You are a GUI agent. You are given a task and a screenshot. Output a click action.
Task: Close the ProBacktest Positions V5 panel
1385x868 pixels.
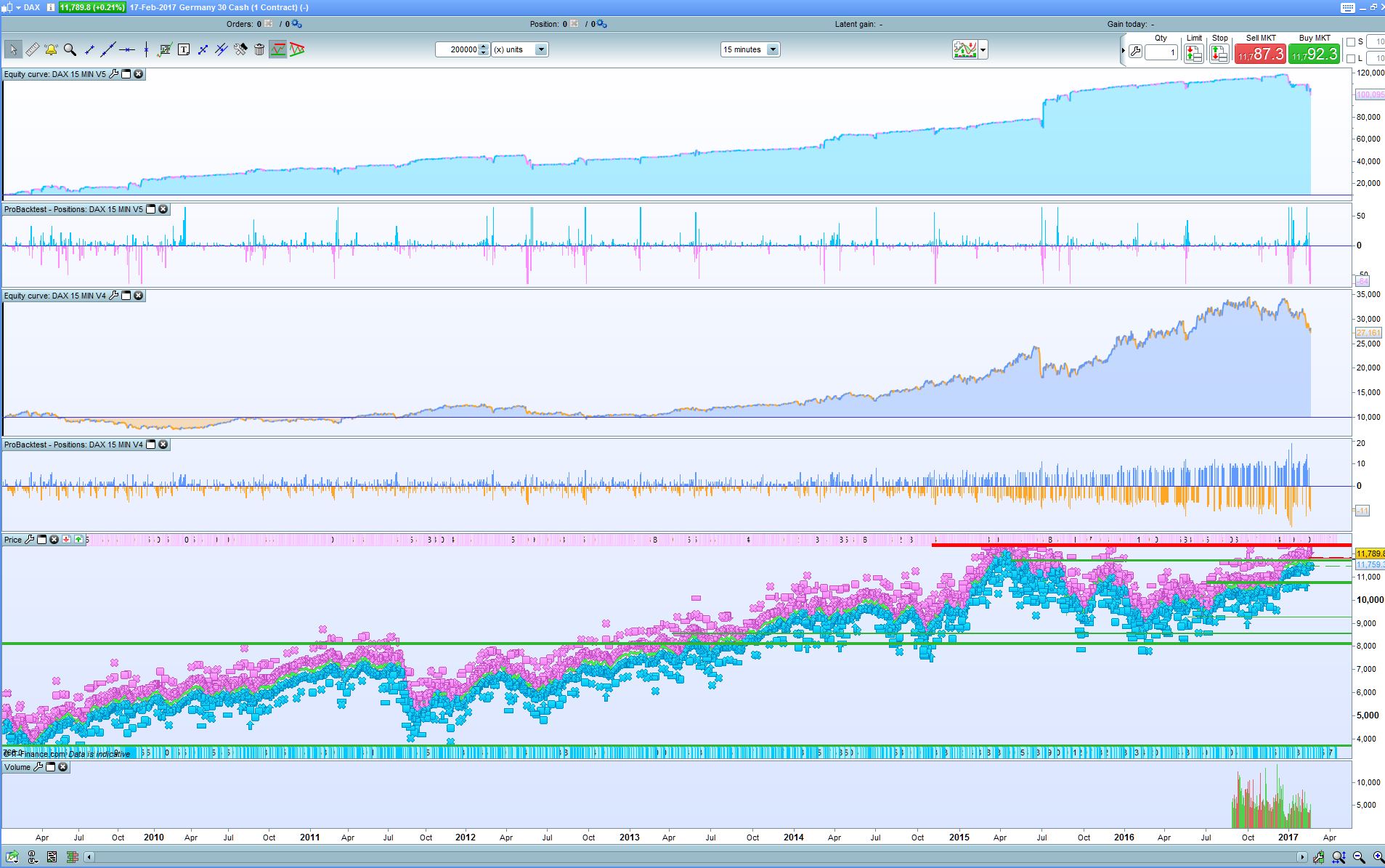[x=163, y=209]
